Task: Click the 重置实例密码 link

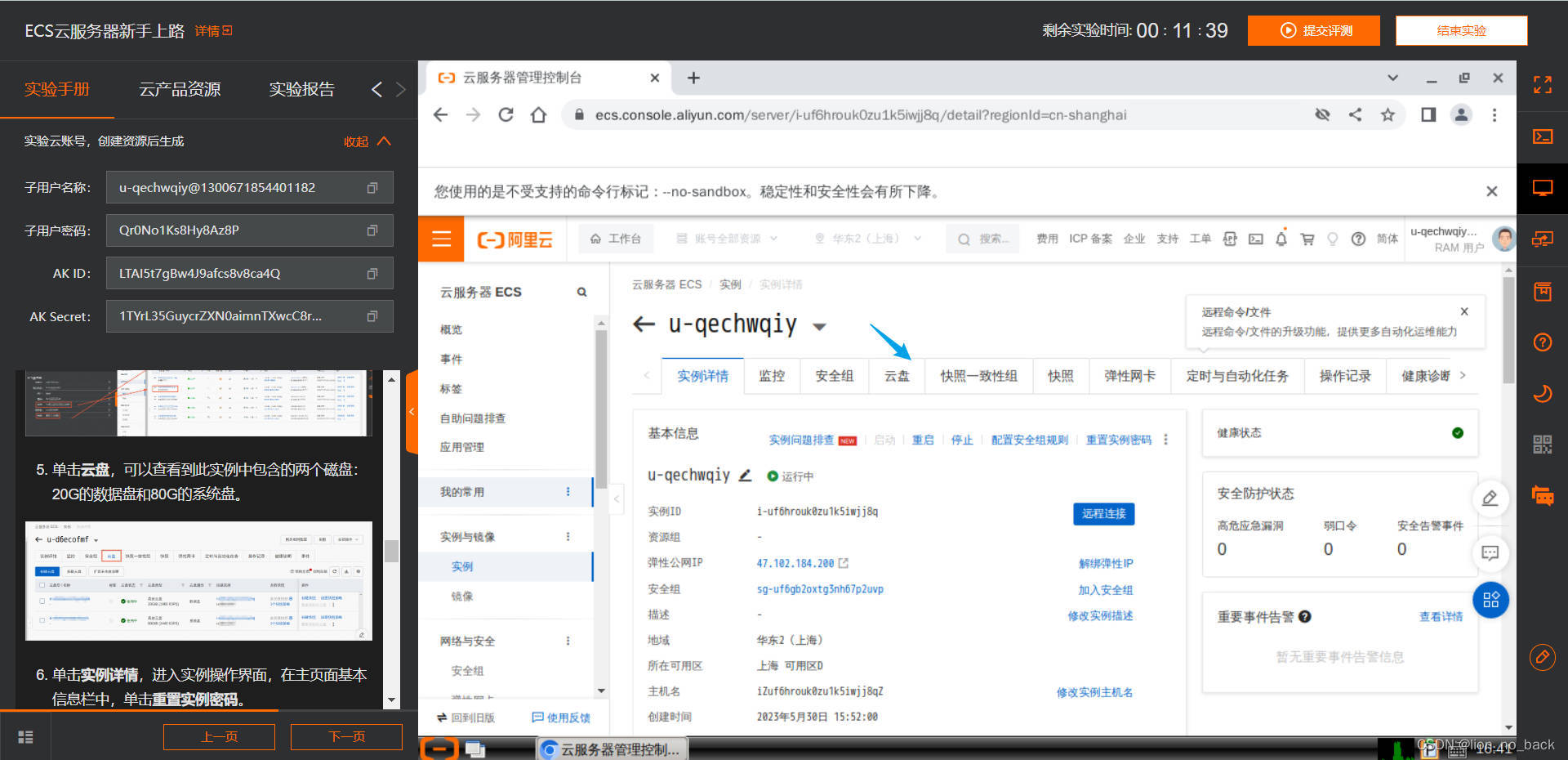Action: tap(1118, 440)
